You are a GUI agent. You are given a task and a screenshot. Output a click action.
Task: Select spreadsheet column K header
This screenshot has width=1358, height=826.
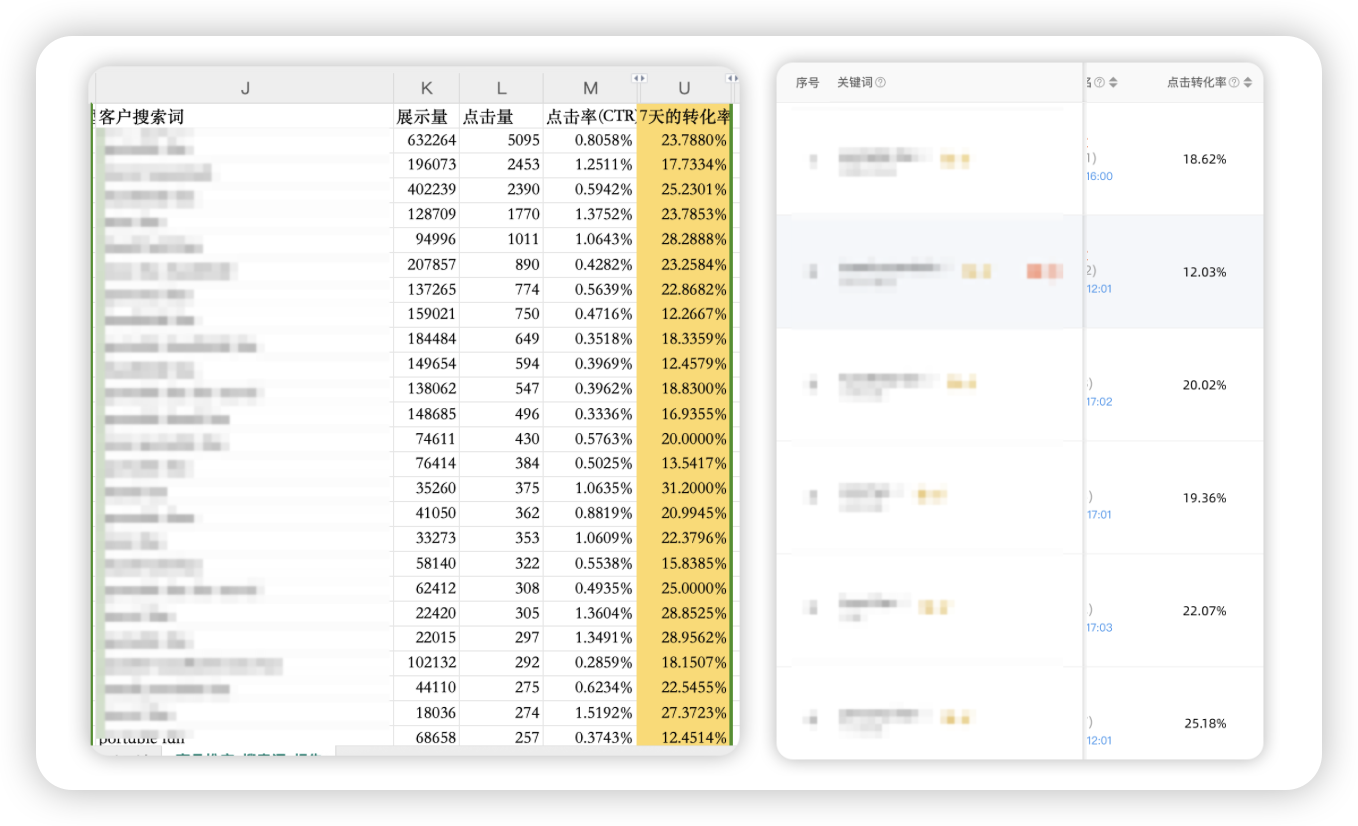click(427, 88)
